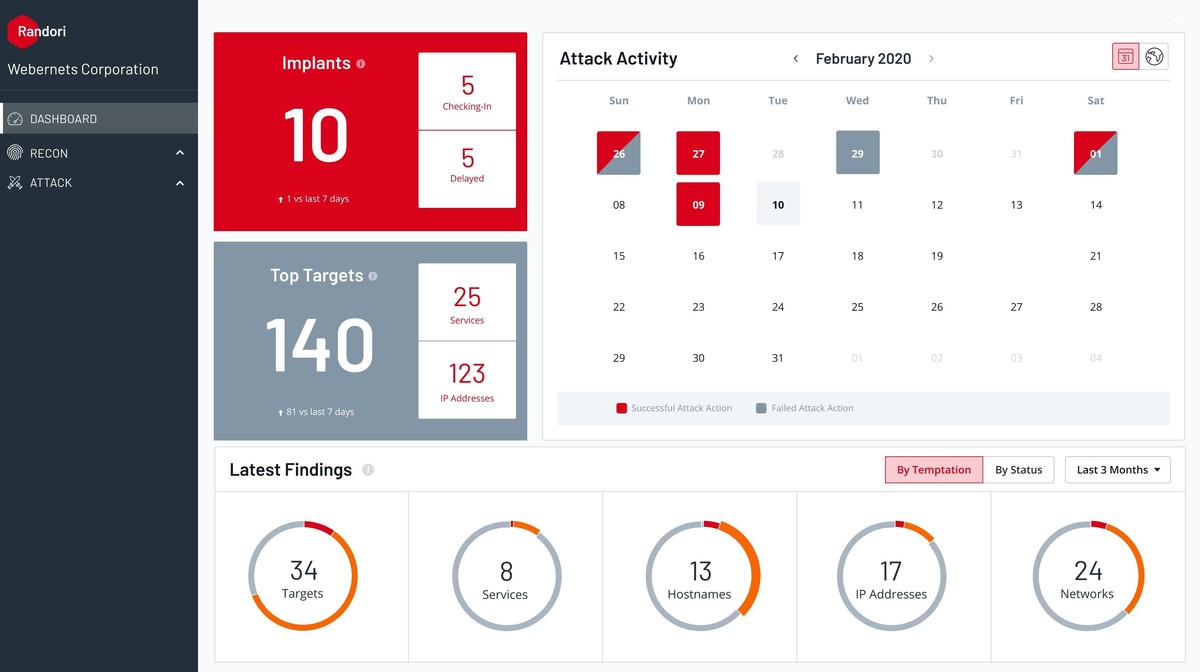
Task: Click the red Successful Attack Action swatch
Action: [x=622, y=408]
